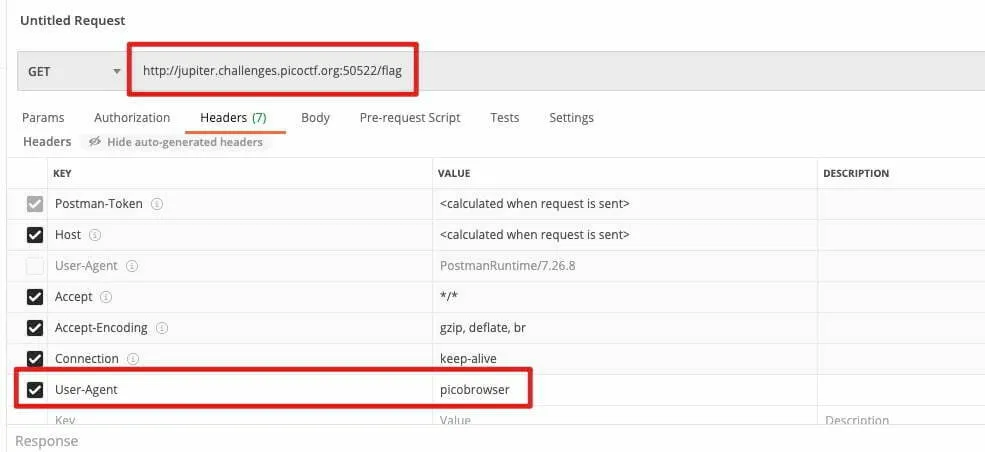Click info icon beside disabled User-Agent
985x452 pixels.
(x=131, y=266)
